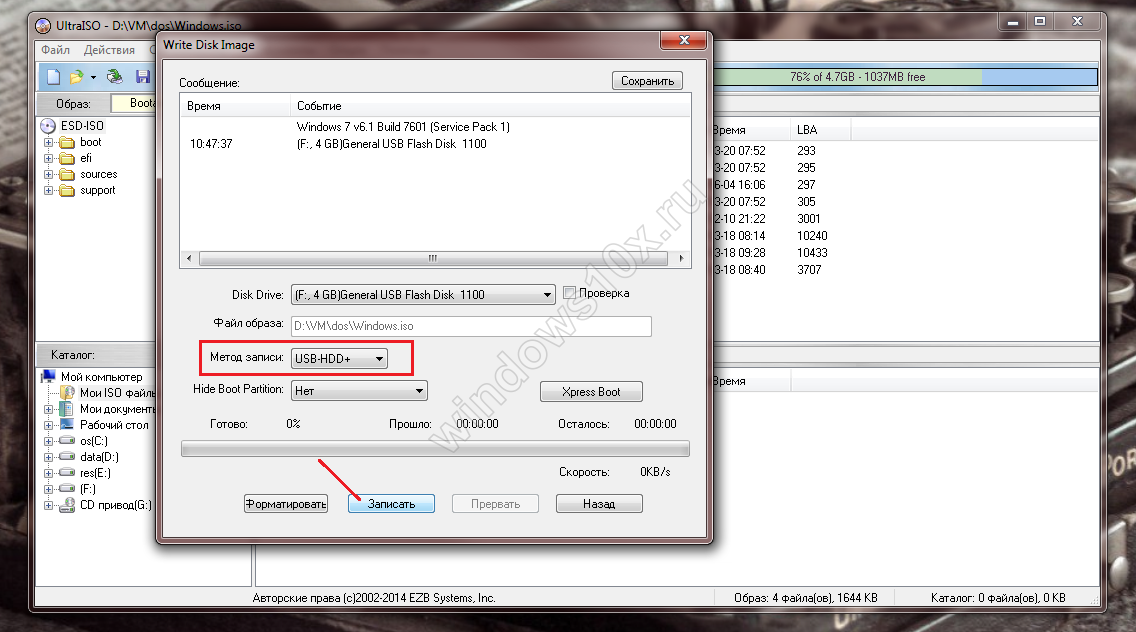Screen dimensions: 1136x632
Task: Select the 10:47:37 log entry
Action: [x=212, y=144]
